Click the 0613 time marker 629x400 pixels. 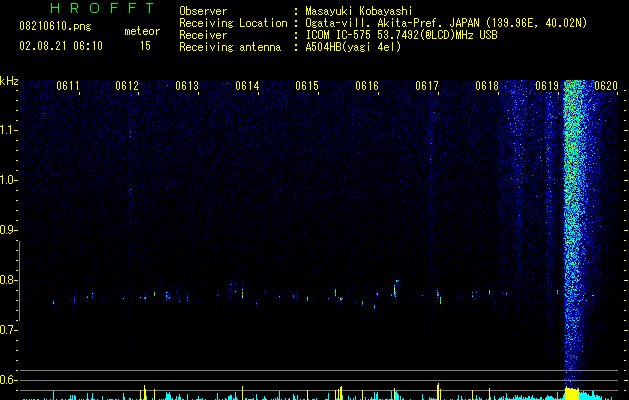(x=187, y=86)
